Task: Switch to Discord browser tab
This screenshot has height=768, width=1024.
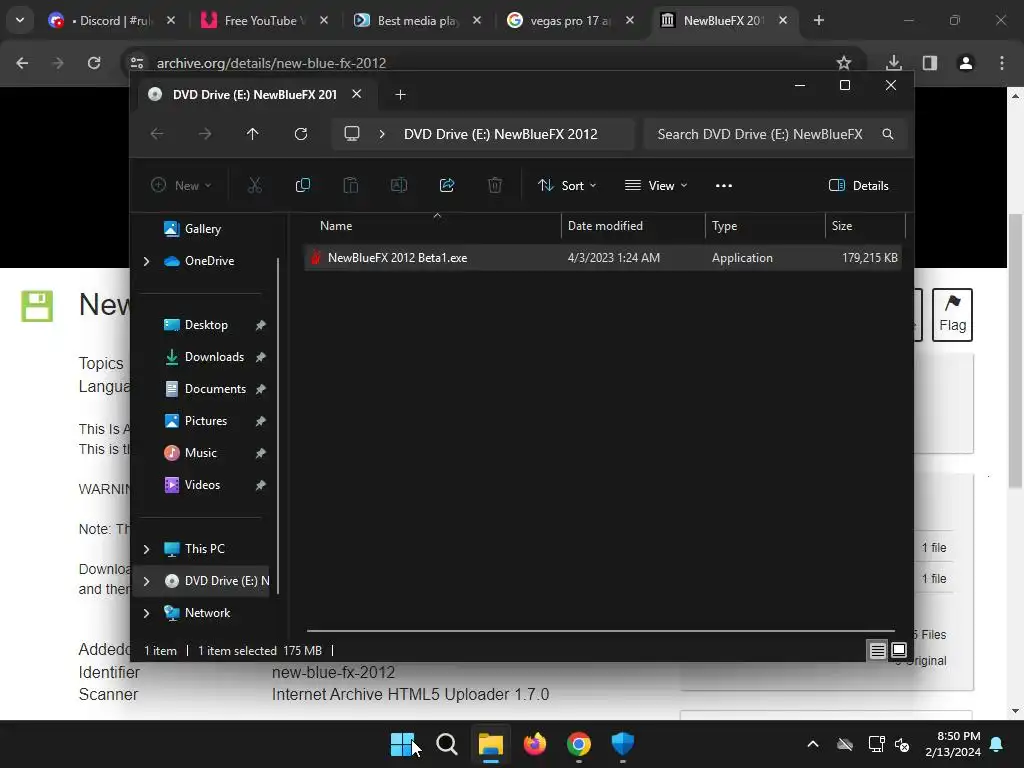Action: (111, 20)
